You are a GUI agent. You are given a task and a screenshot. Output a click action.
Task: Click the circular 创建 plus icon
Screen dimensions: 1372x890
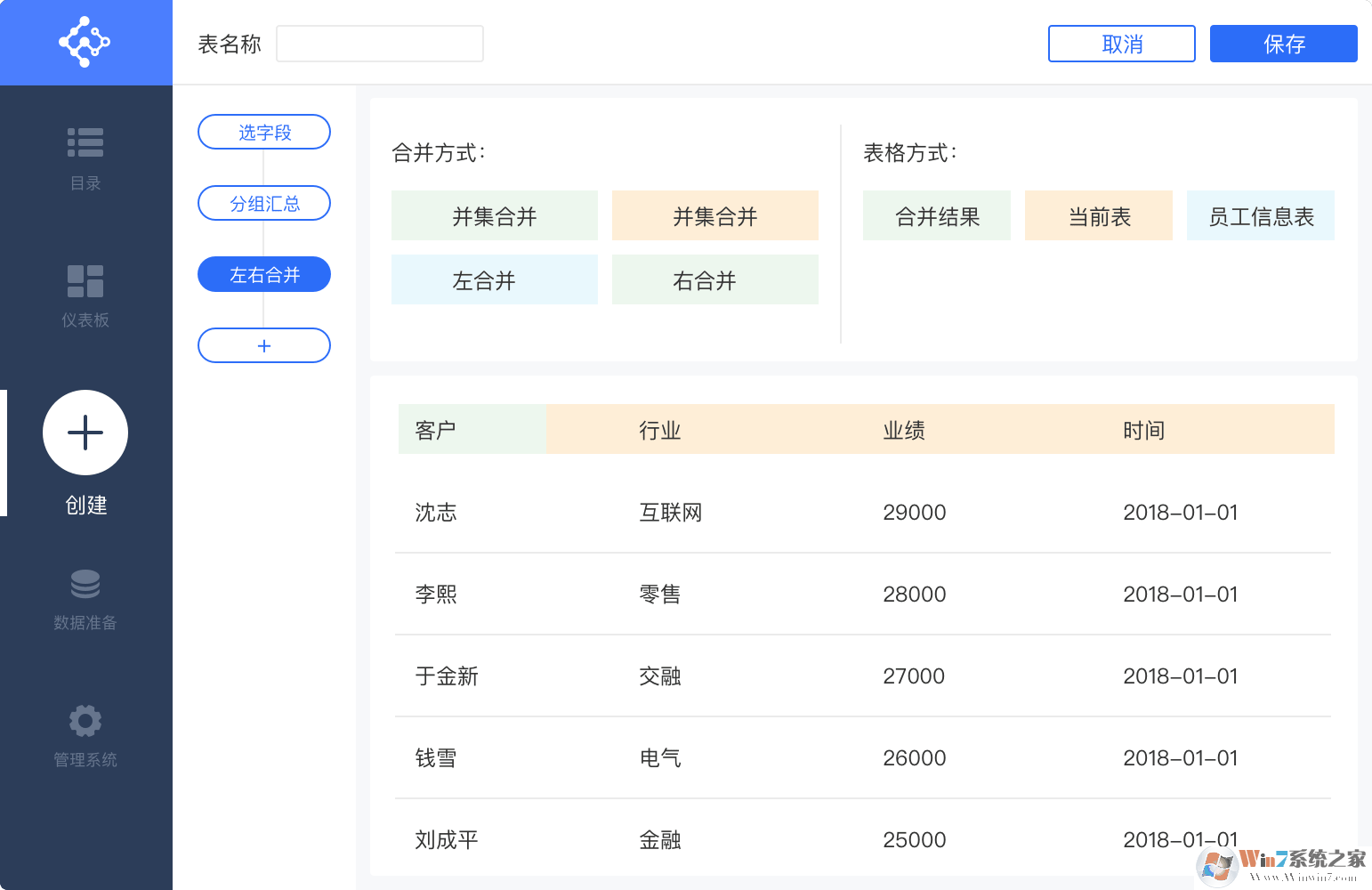pyautogui.click(x=85, y=433)
